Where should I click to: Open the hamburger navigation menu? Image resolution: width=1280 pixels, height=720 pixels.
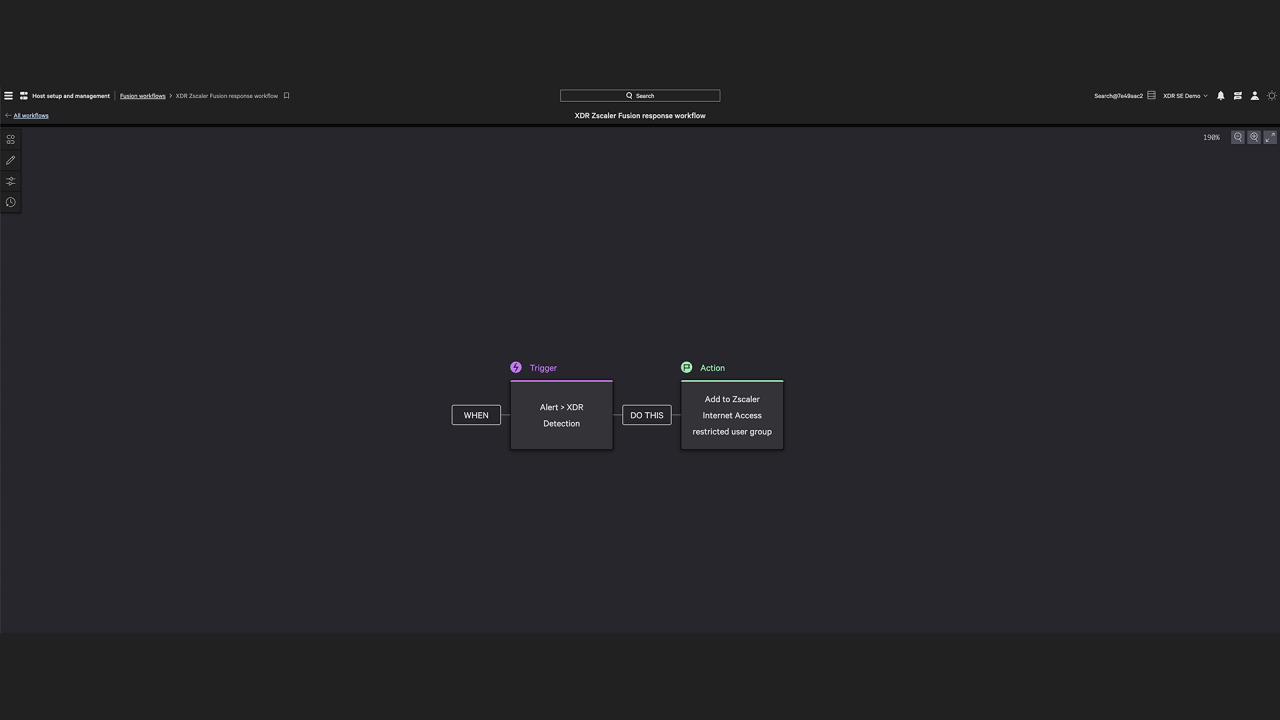click(8, 96)
